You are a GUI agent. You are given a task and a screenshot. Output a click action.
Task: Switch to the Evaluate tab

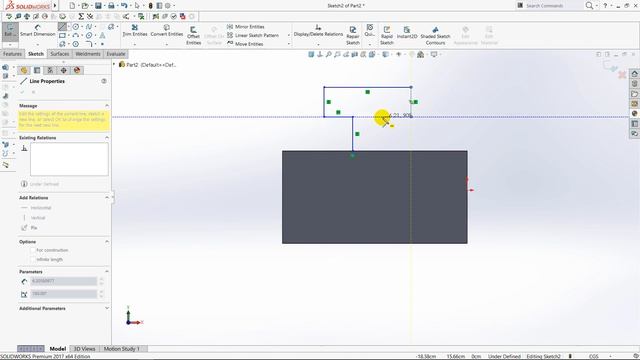pyautogui.click(x=116, y=54)
